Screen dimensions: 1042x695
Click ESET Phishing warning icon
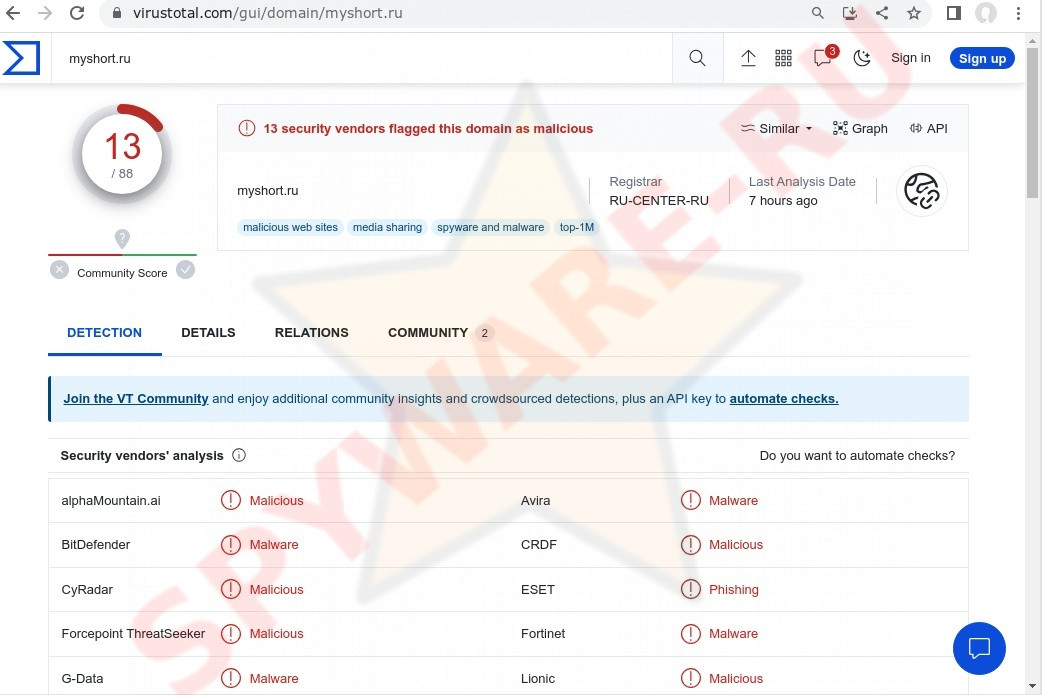691,589
